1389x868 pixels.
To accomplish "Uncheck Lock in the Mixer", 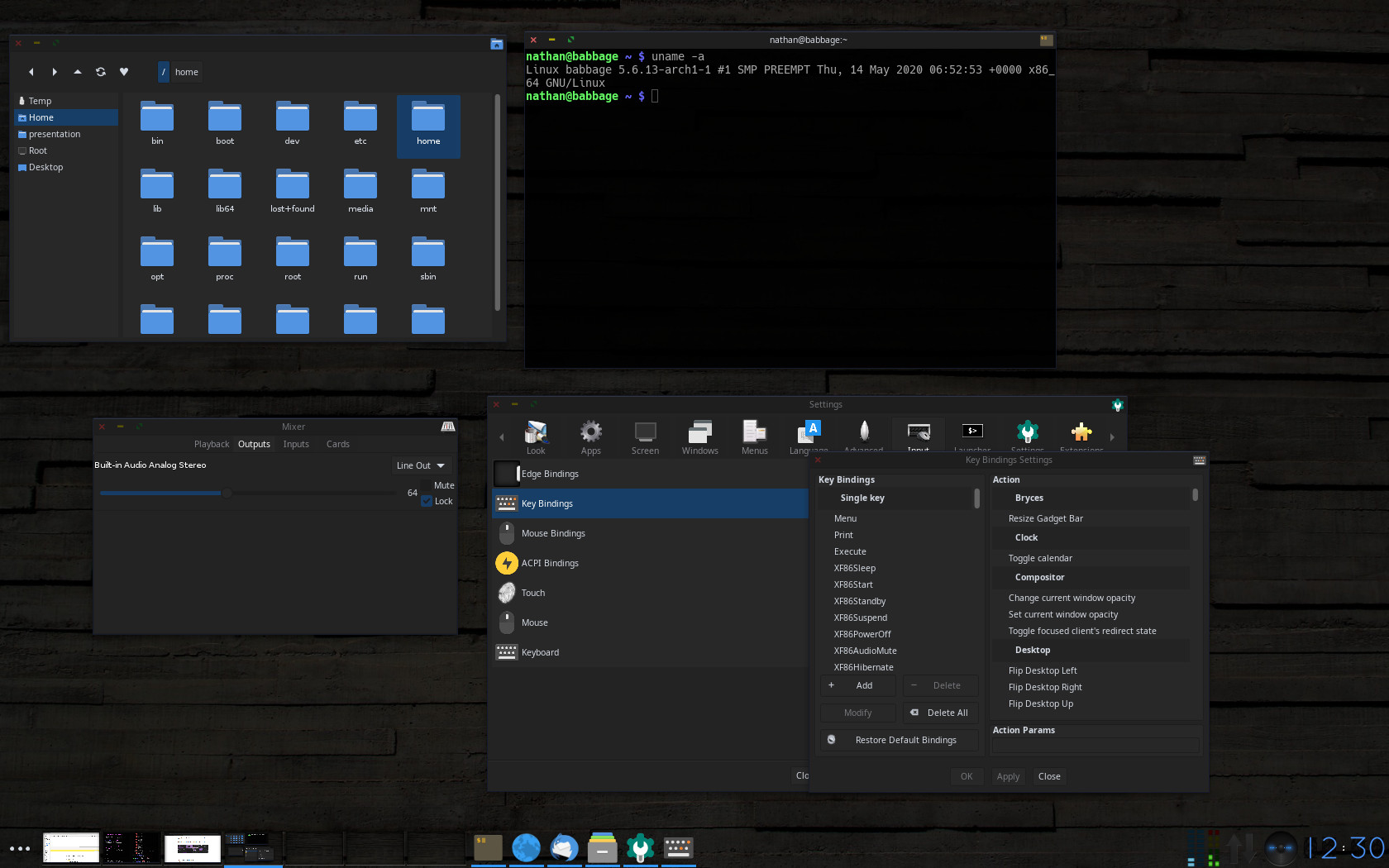I will click(427, 501).
